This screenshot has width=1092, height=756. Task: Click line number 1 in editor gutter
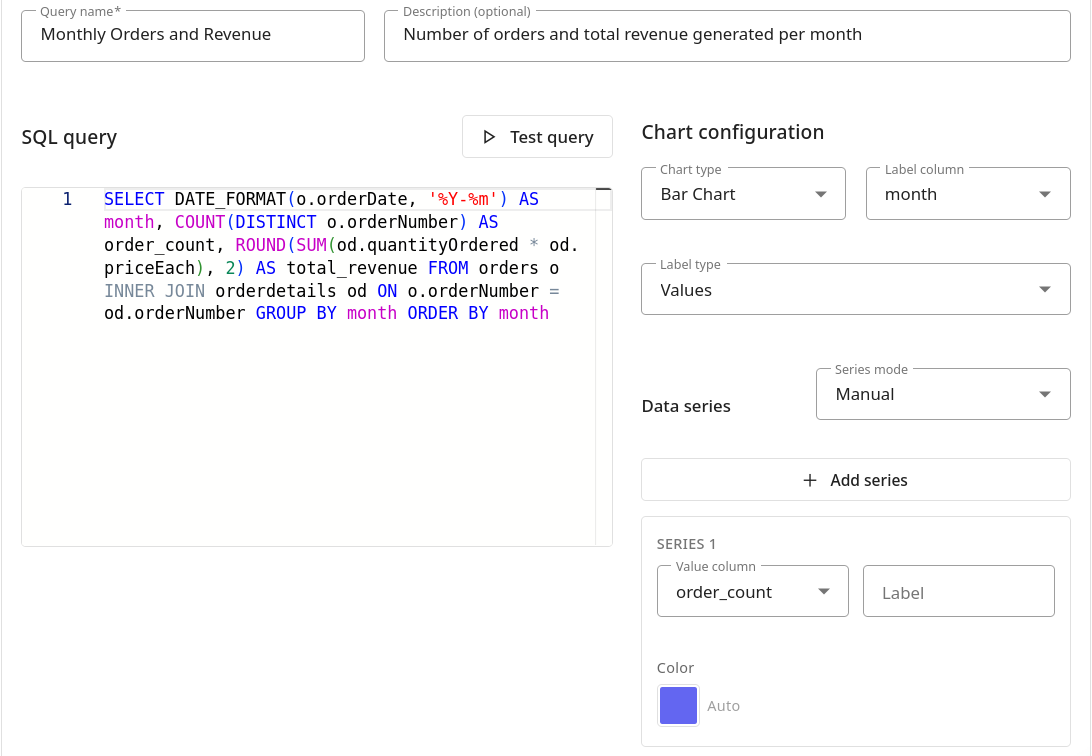coord(67,199)
